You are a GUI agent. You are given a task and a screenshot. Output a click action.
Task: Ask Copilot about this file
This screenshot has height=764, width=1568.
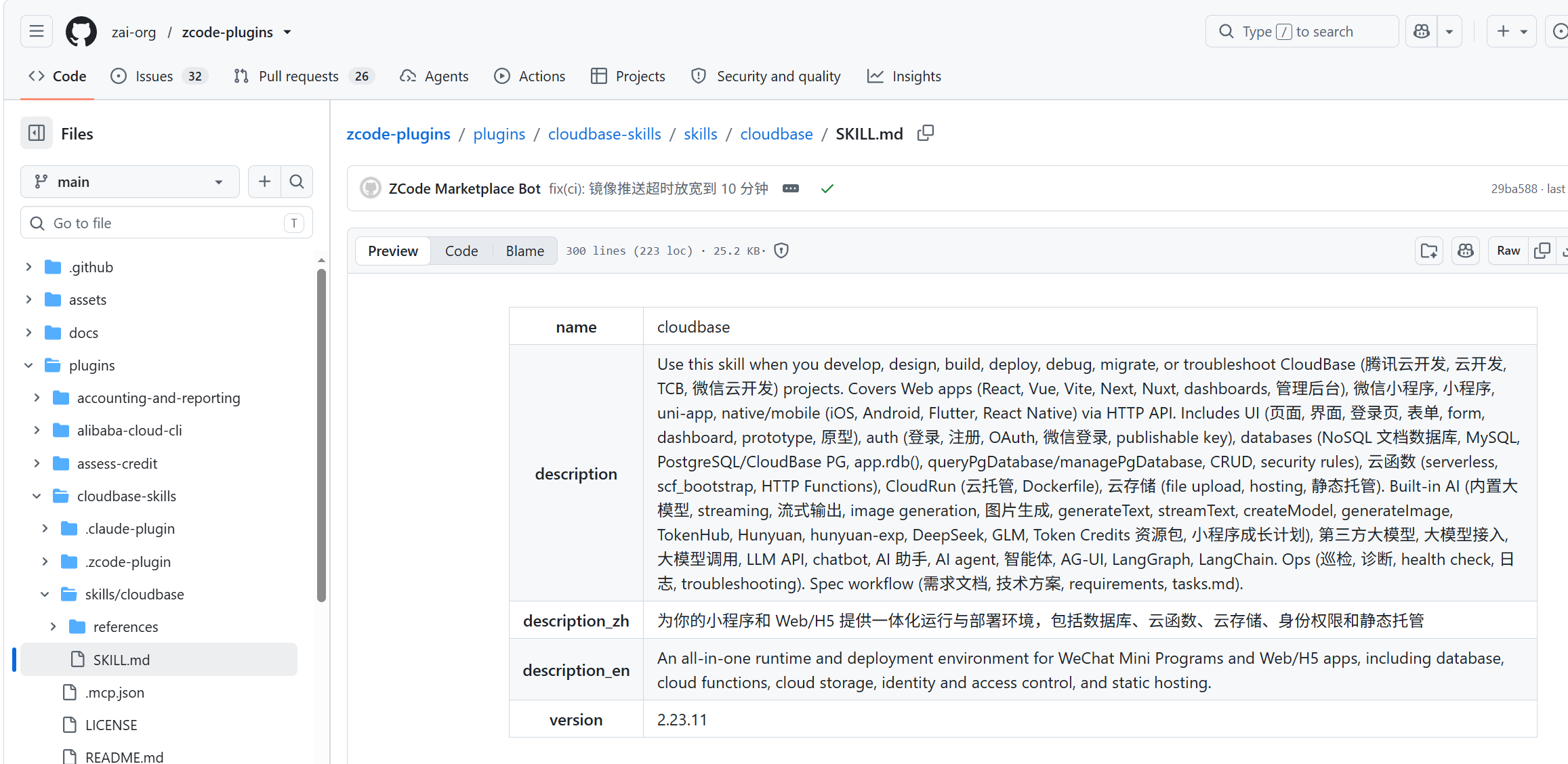[1466, 251]
